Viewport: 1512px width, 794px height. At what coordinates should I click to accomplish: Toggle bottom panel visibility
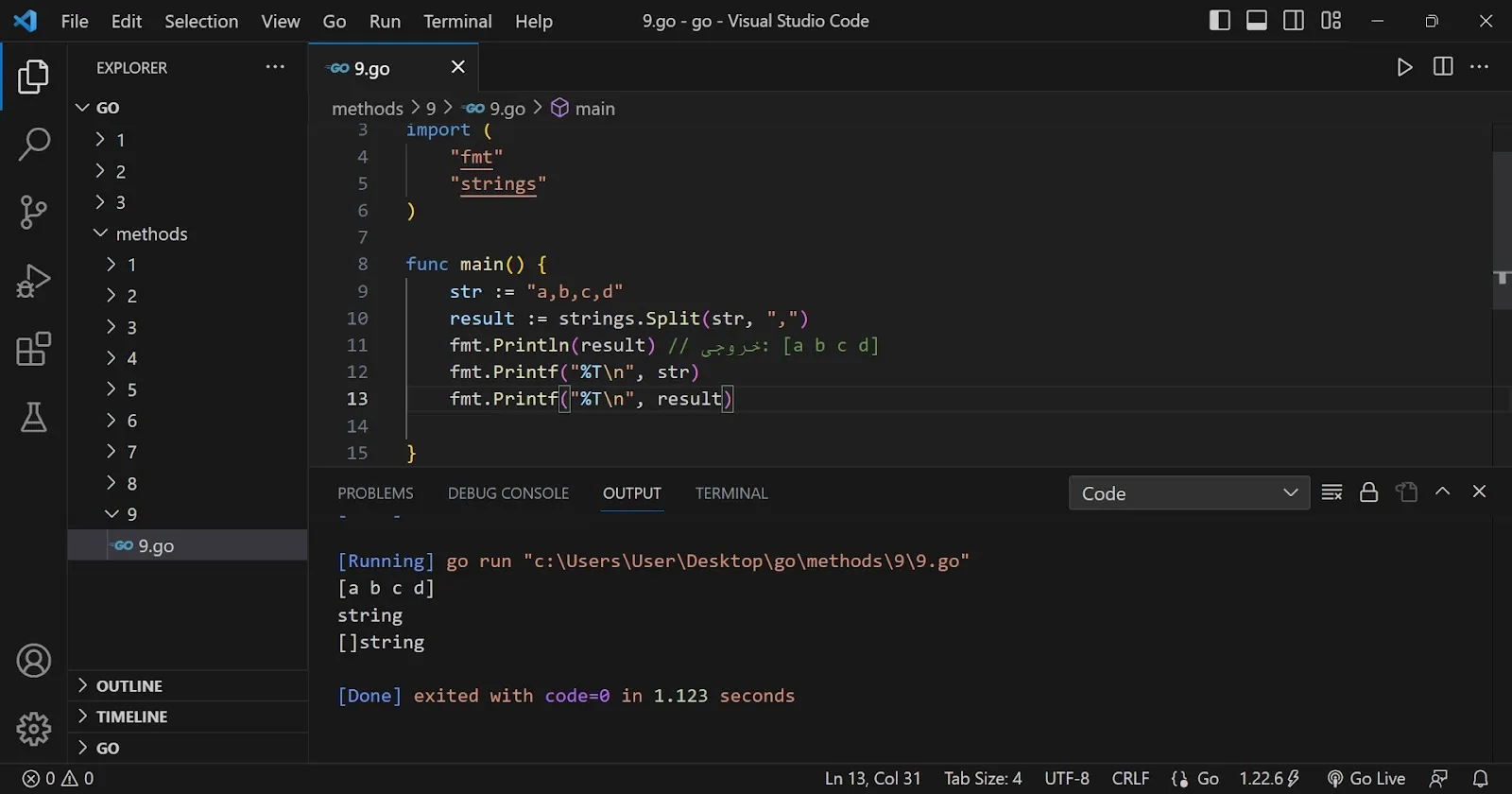coord(1257,21)
